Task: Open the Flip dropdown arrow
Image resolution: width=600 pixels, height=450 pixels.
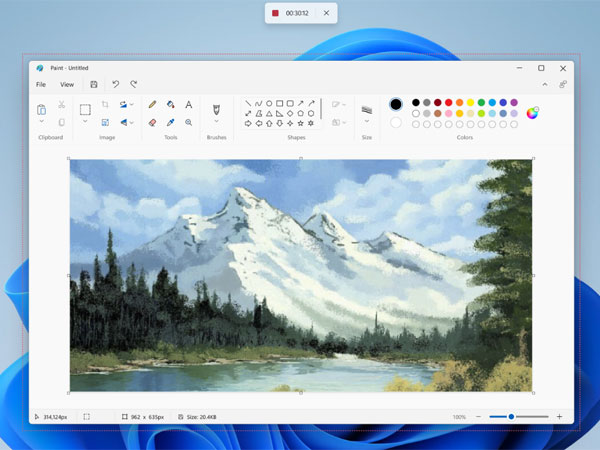Action: pyautogui.click(x=132, y=122)
